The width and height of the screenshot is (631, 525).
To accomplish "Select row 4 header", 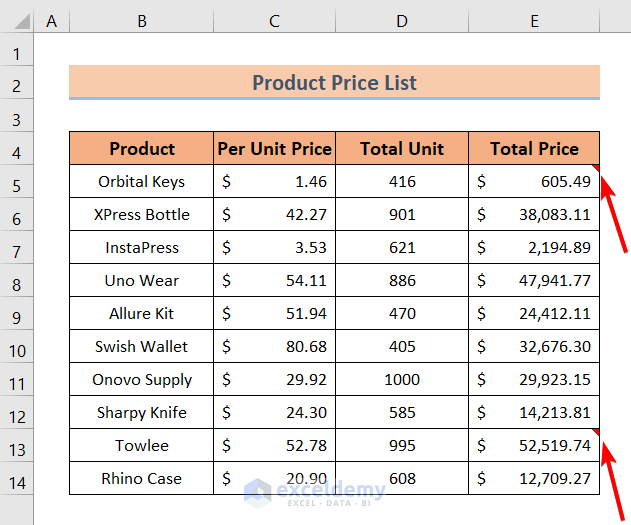I will point(17,149).
